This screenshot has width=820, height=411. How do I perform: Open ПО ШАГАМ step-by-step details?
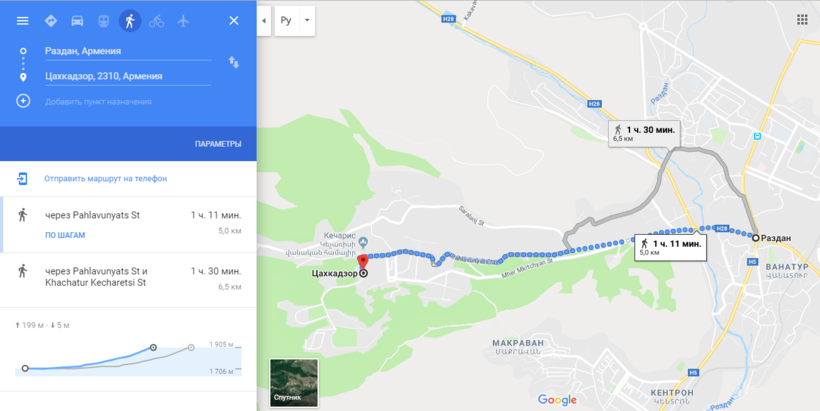pos(65,235)
